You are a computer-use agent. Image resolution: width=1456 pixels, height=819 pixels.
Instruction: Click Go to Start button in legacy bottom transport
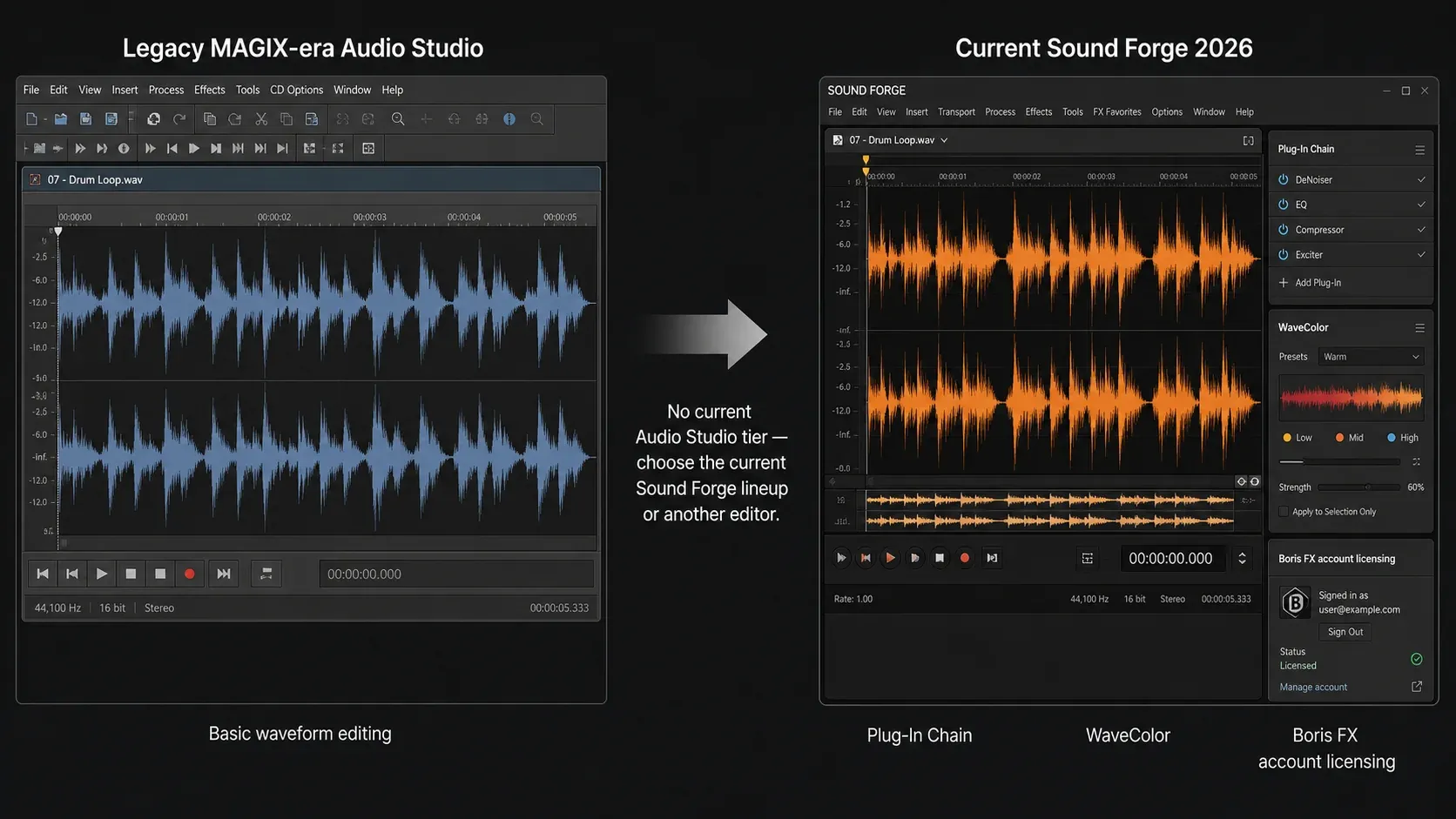[x=43, y=574]
